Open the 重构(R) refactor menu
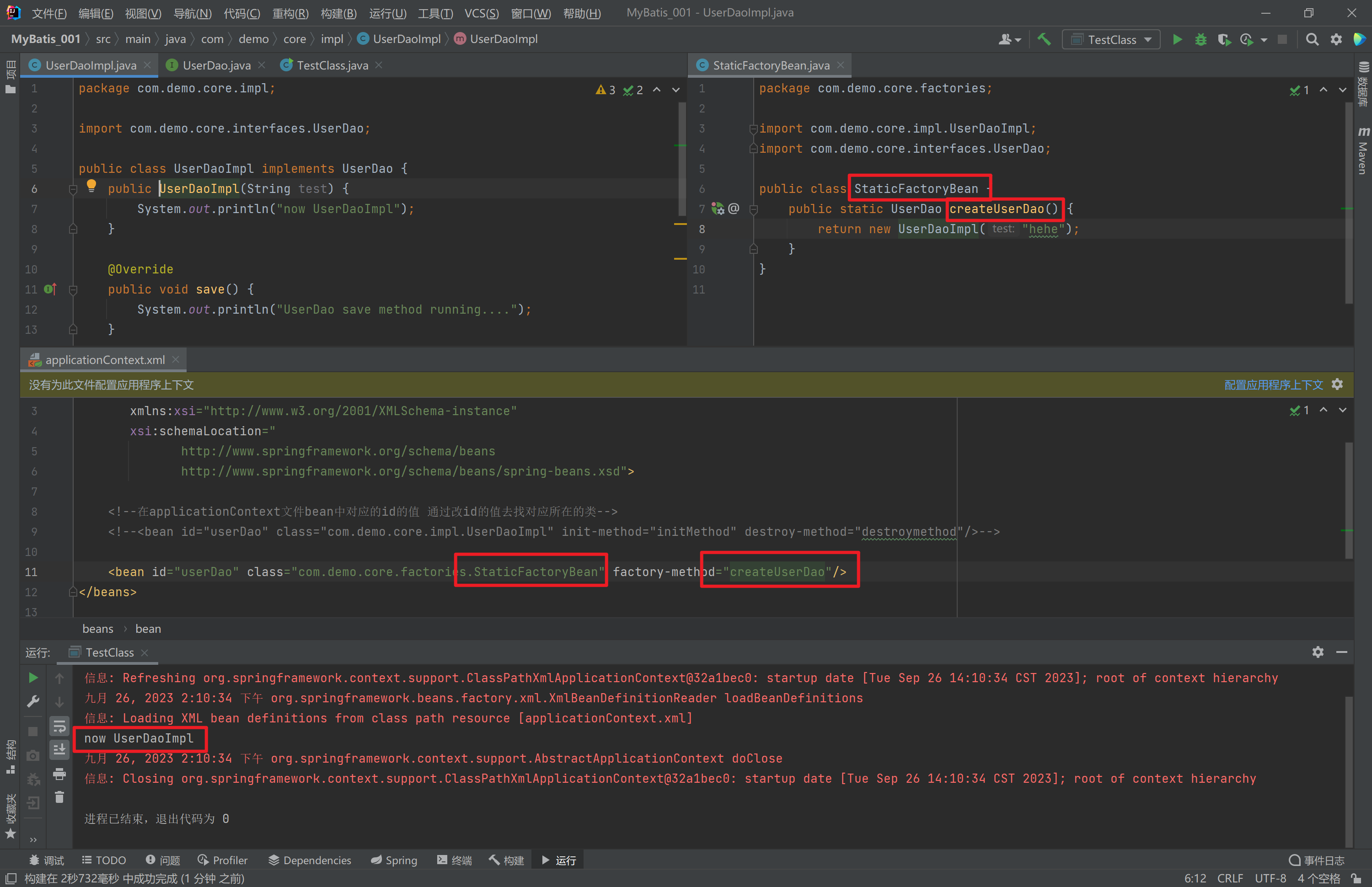Screen dimensions: 1372x887 coord(290,13)
